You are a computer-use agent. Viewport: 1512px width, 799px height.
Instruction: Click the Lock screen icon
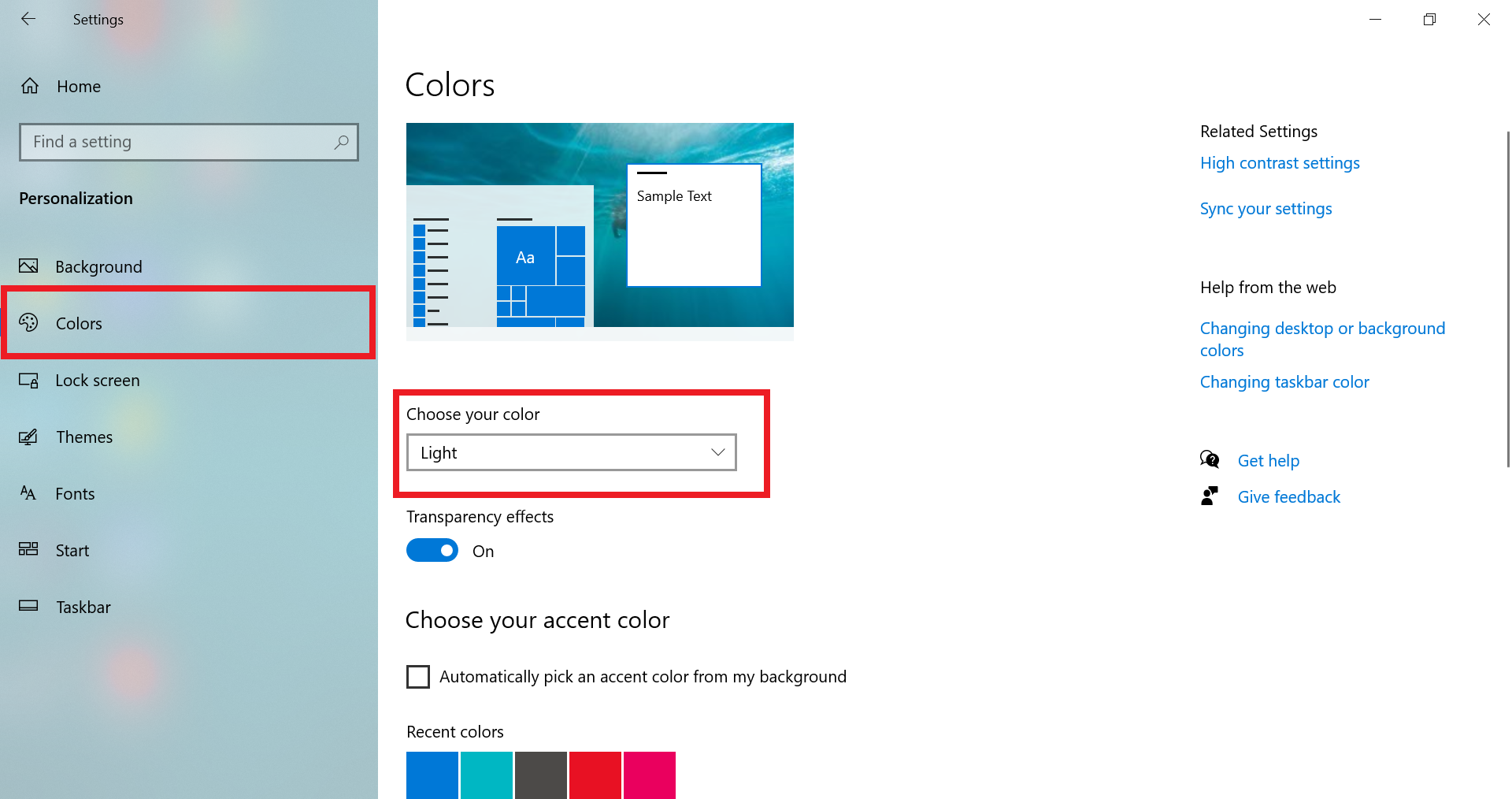click(x=28, y=381)
